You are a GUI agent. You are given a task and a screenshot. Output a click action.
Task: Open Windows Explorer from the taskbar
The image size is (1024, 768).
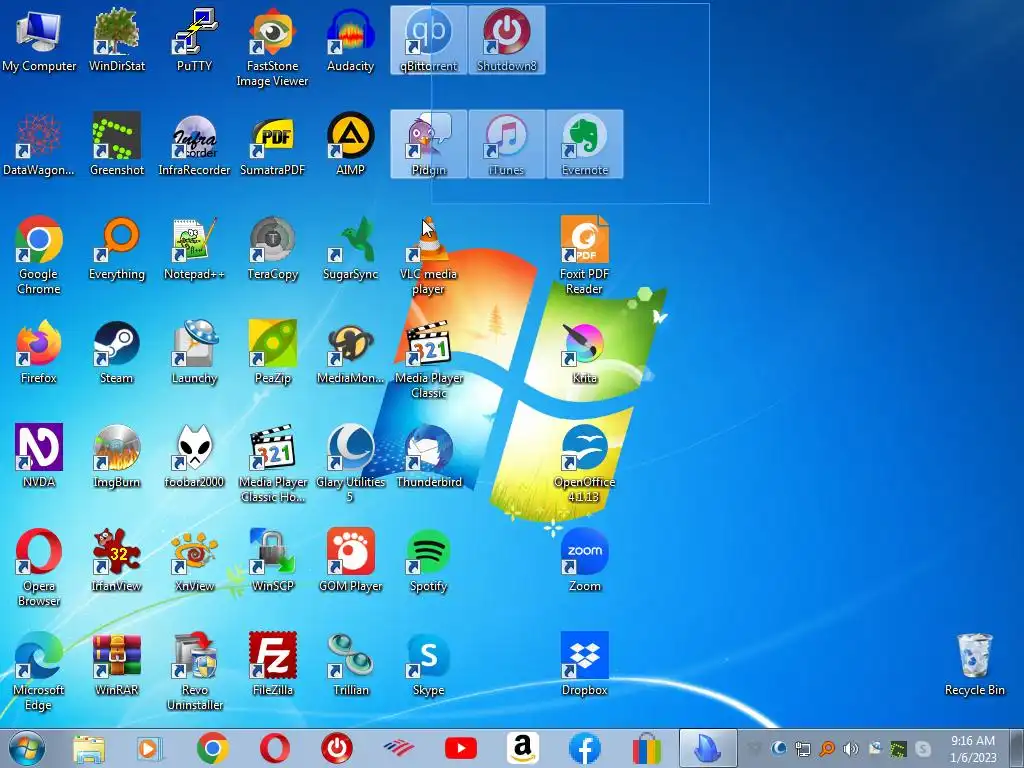pos(89,749)
